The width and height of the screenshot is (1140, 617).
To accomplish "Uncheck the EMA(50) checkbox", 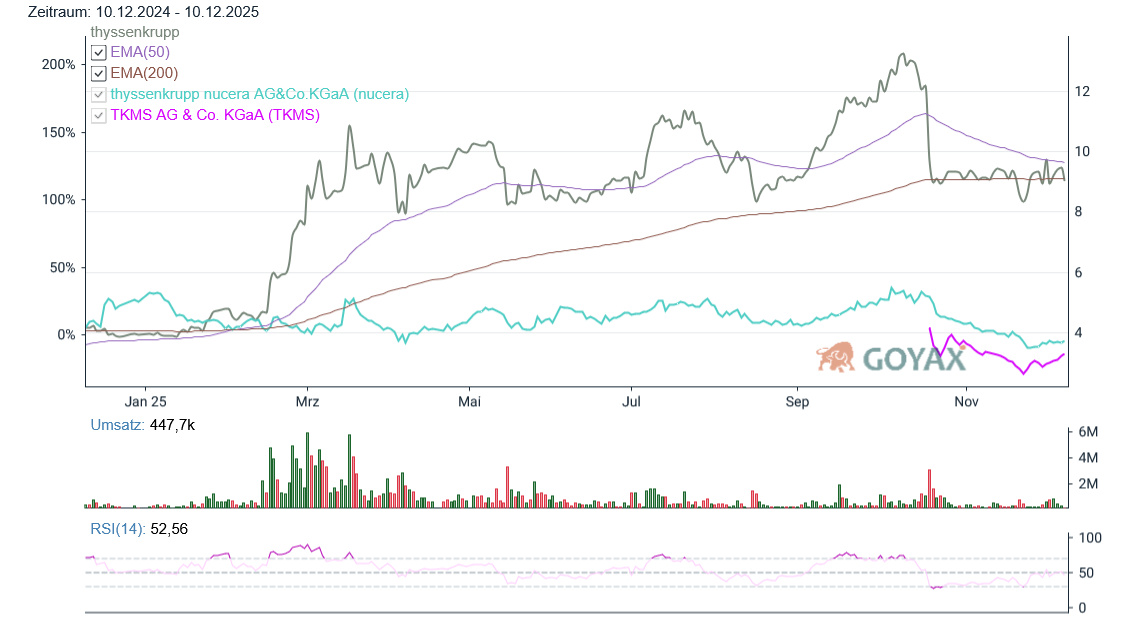I will click(98, 52).
